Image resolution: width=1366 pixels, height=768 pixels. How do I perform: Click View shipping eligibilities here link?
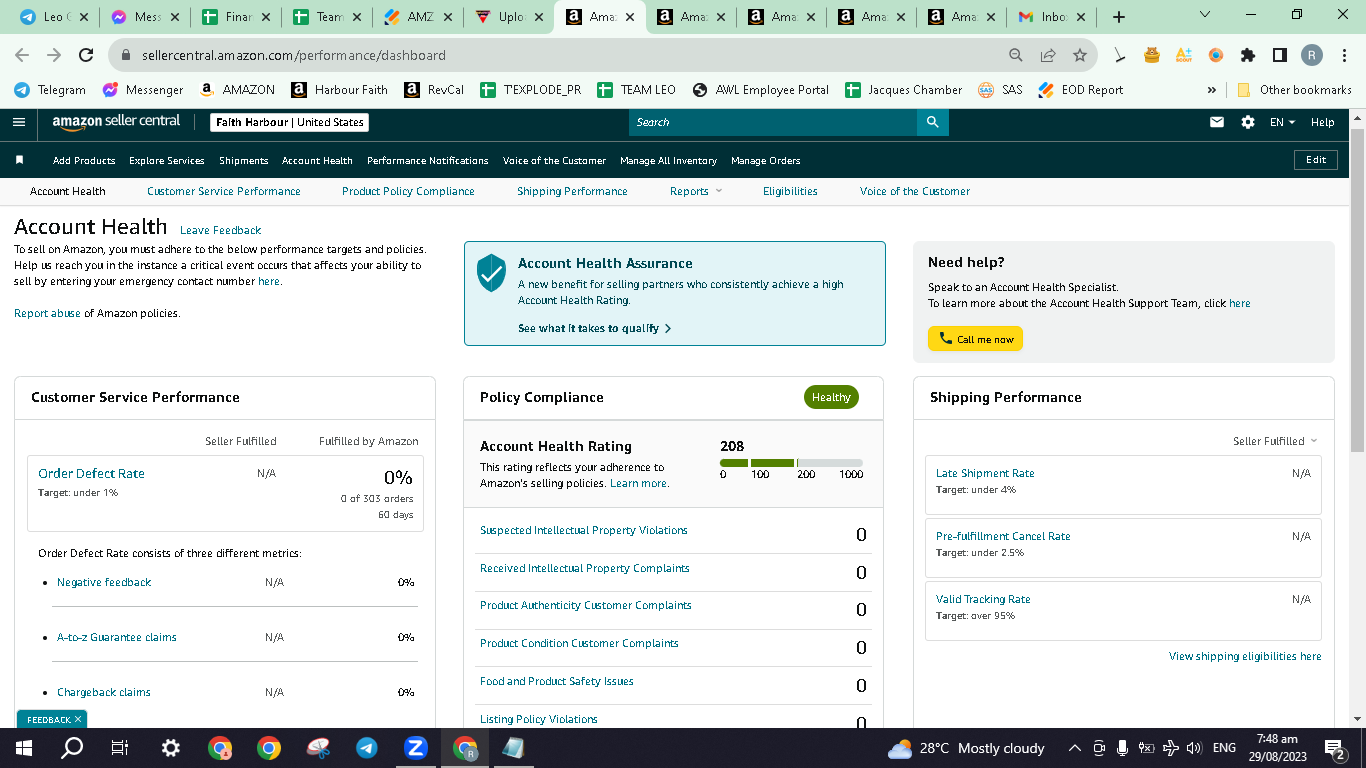coord(1245,656)
